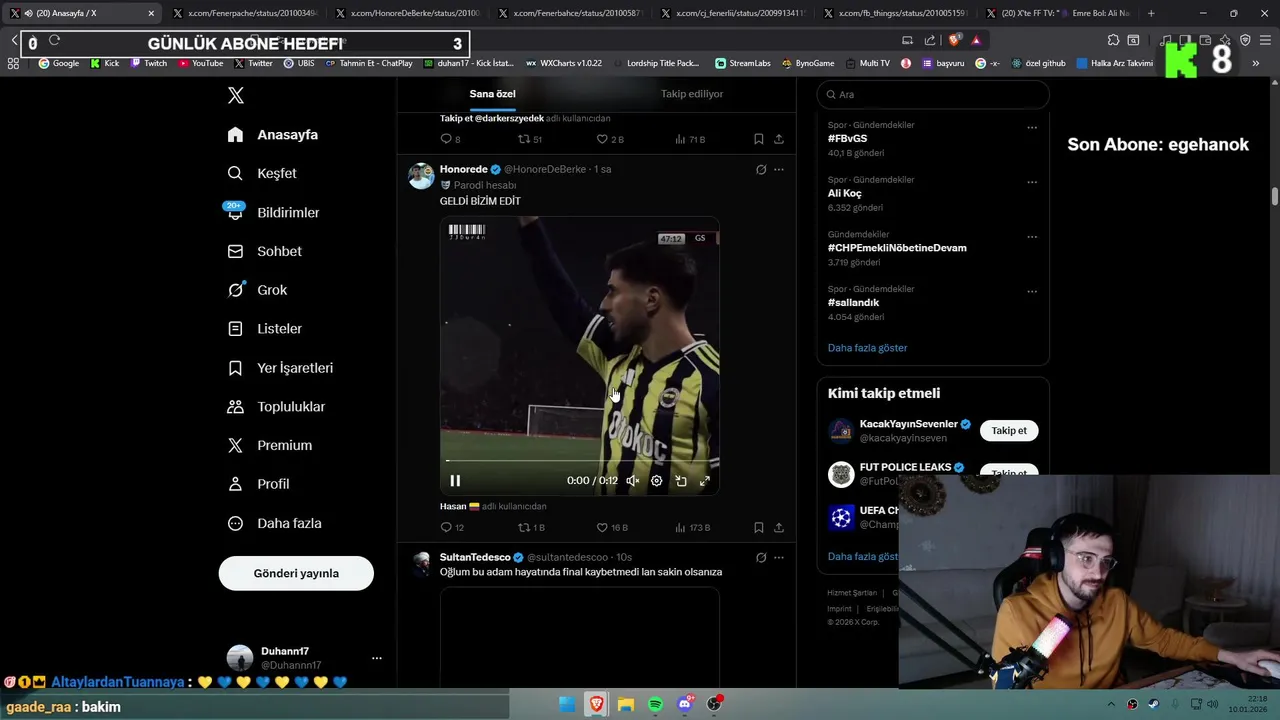Unmute the video sound
The height and width of the screenshot is (720, 1280).
point(633,481)
